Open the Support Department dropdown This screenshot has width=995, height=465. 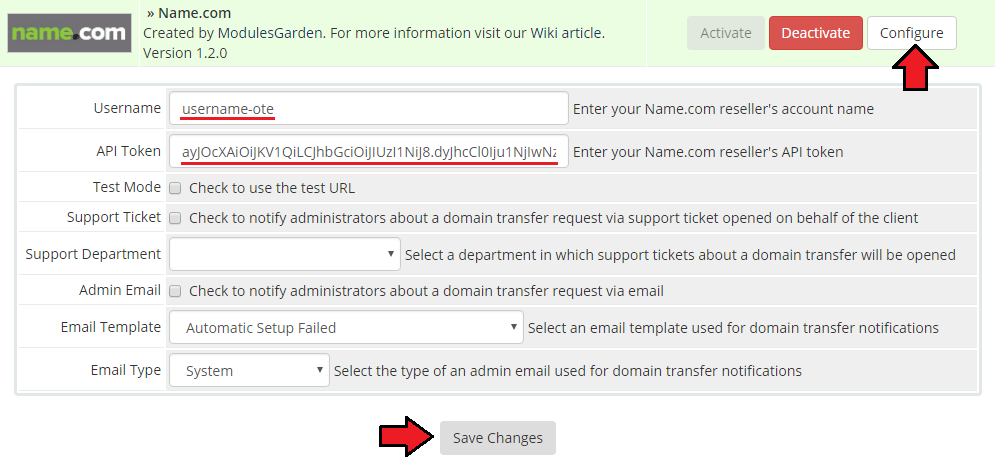[285, 254]
